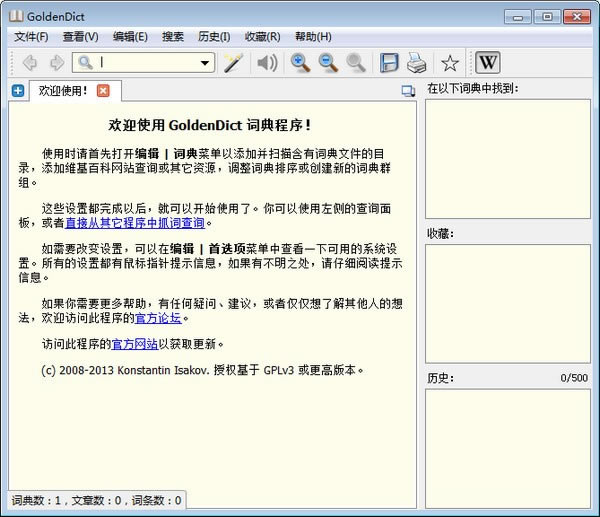
Task: Close the 欢迎使用! tab
Action: click(103, 91)
